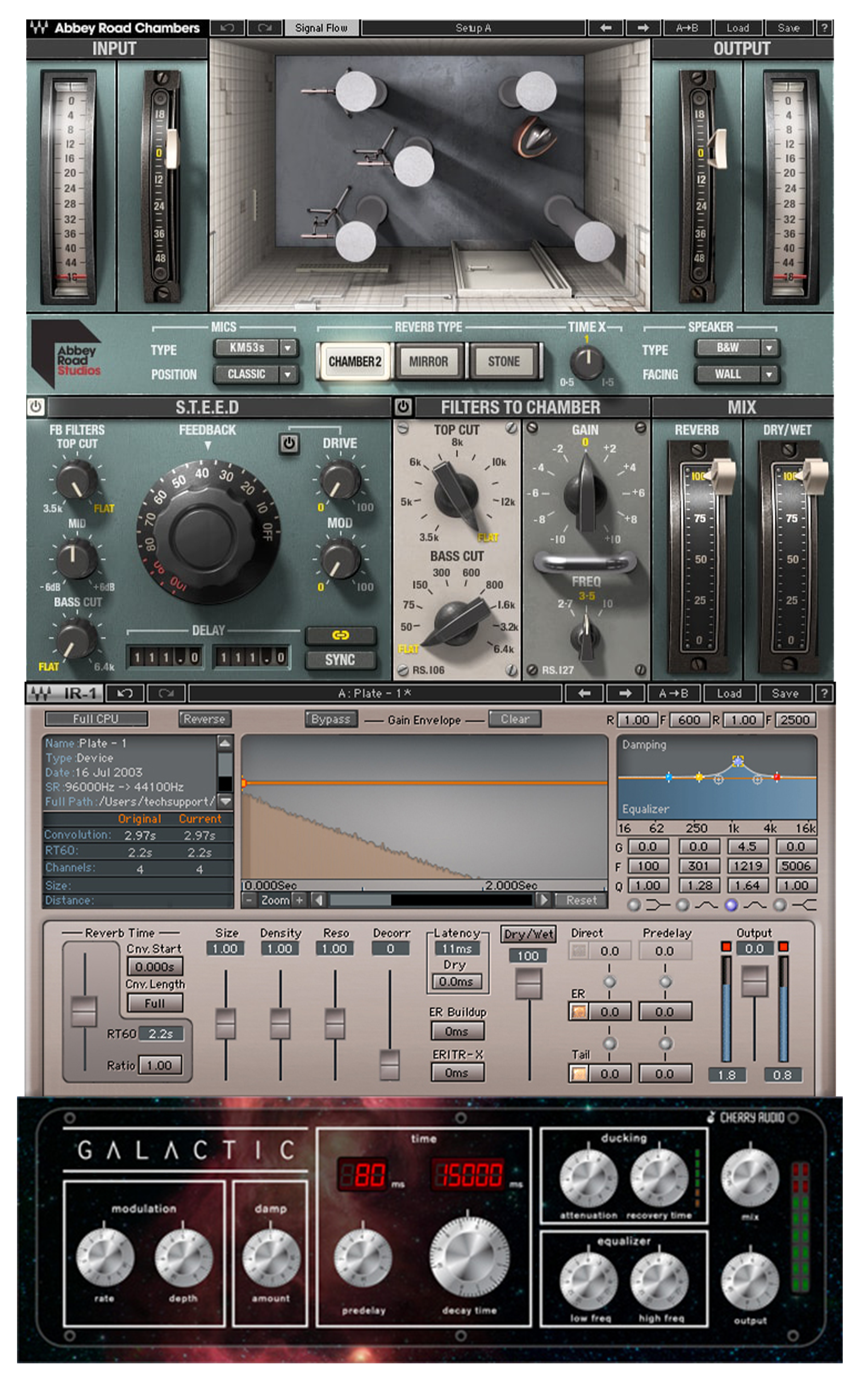This screenshot has height=1380, width=868.
Task: Click the Cnv. Start 0.000s field
Action: pyautogui.click(x=155, y=967)
